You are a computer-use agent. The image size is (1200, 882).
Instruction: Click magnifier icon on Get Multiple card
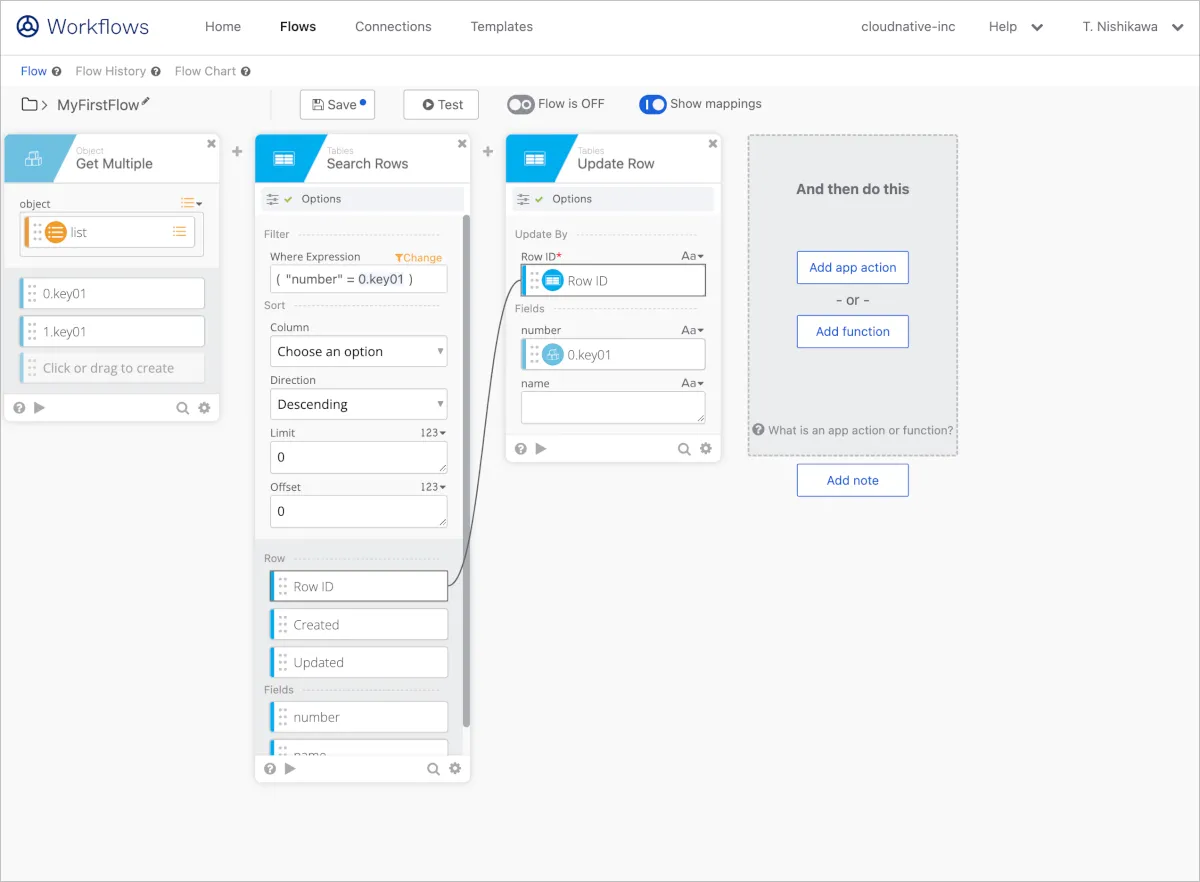(x=182, y=408)
